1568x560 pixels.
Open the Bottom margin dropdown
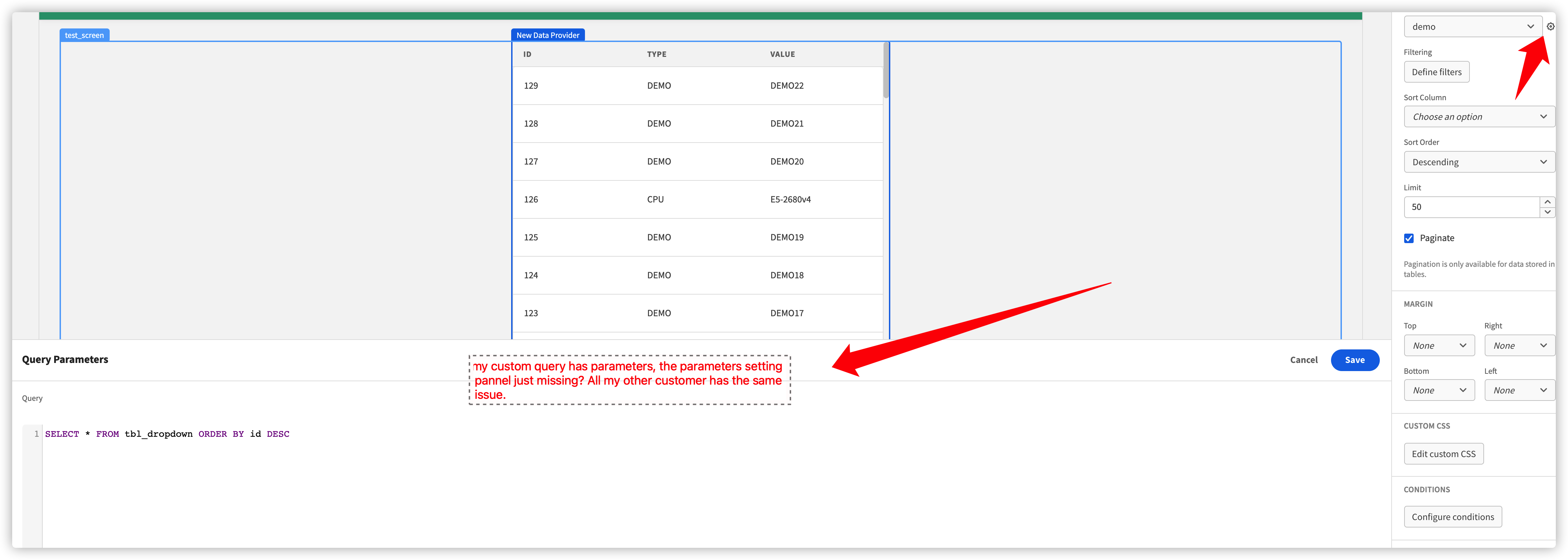[x=1439, y=390]
